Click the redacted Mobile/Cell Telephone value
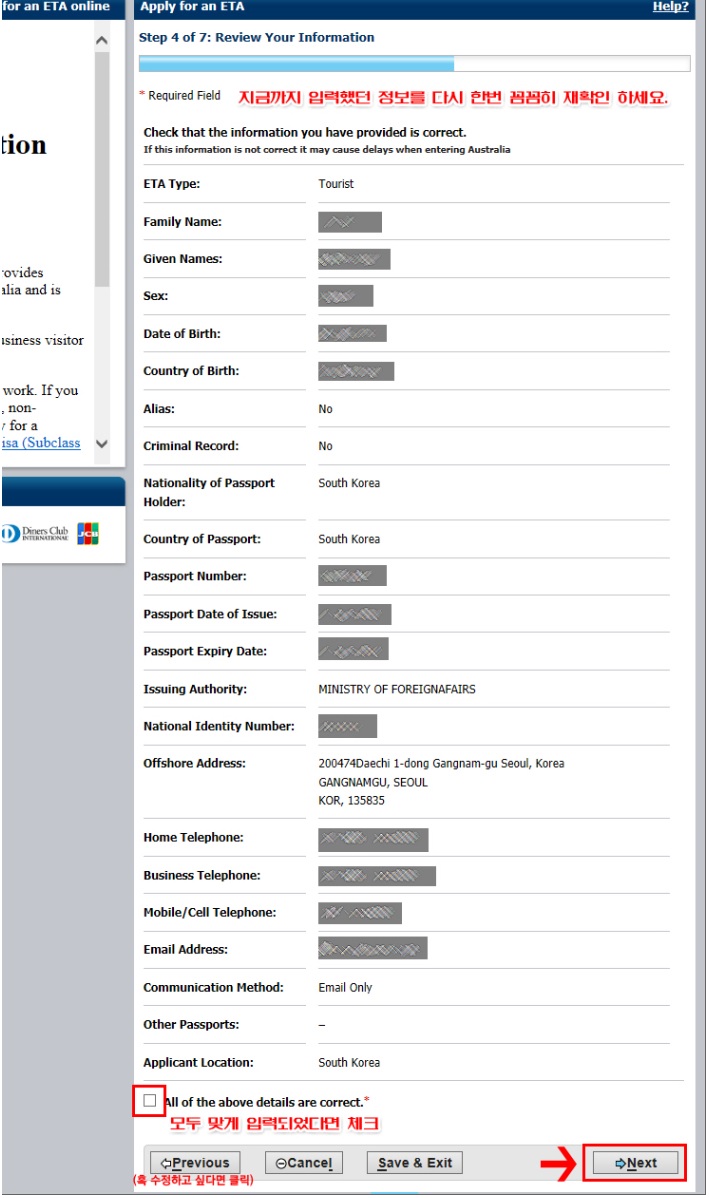709x1198 pixels. [x=360, y=912]
